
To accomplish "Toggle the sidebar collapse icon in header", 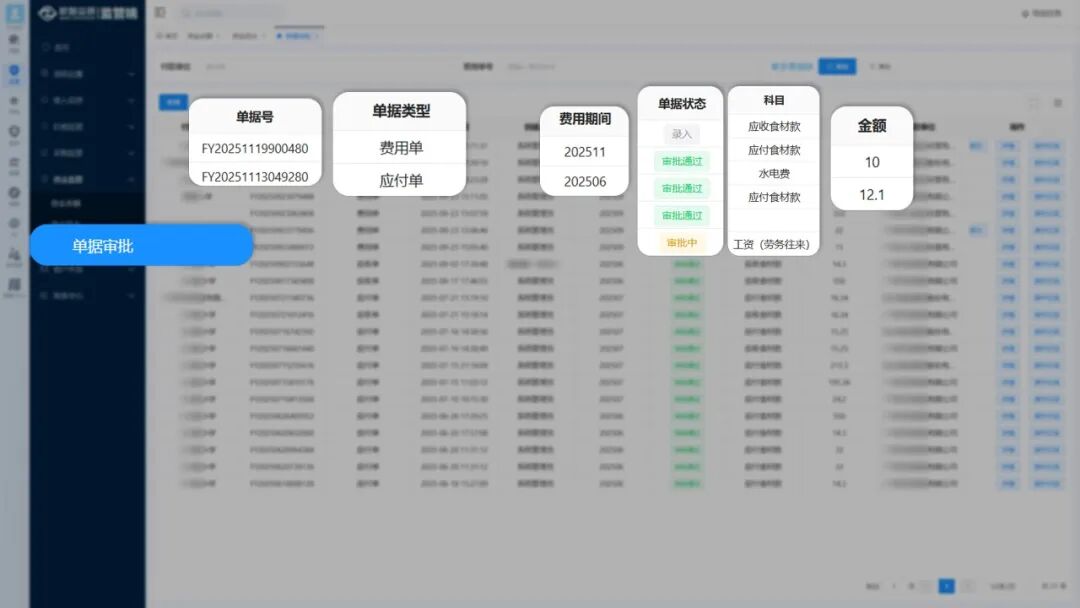I will 160,12.
